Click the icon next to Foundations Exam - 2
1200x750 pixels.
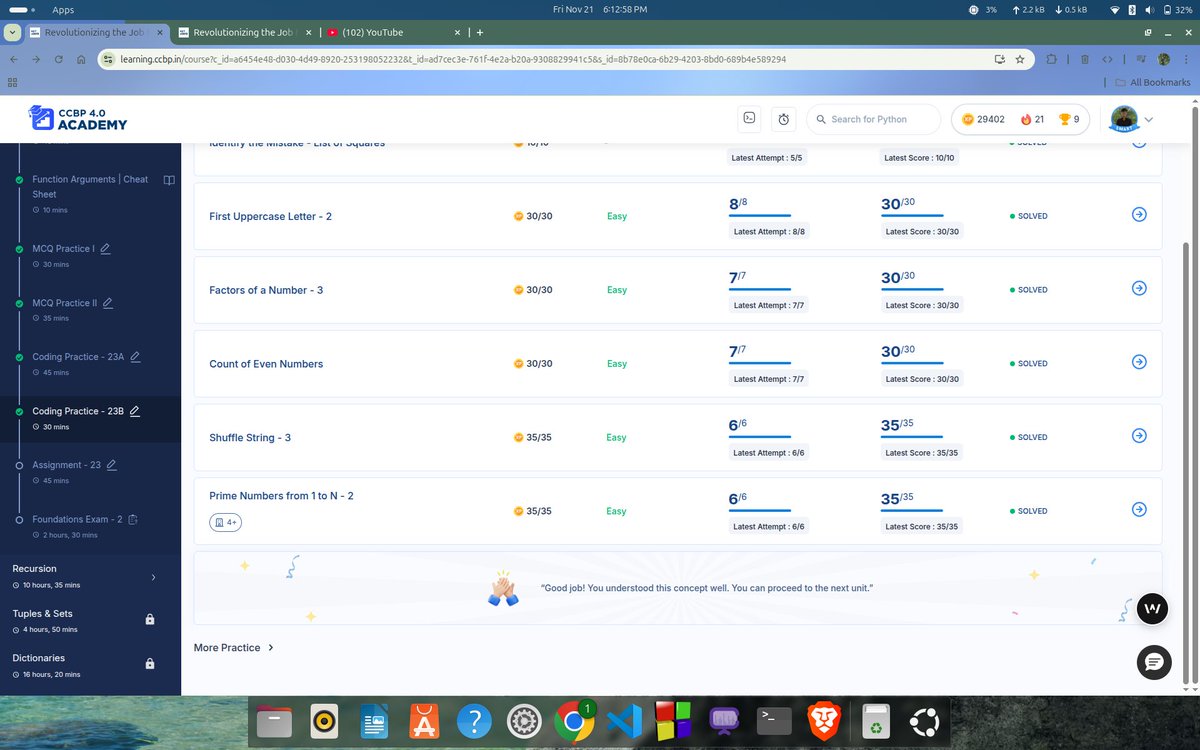pos(133,520)
